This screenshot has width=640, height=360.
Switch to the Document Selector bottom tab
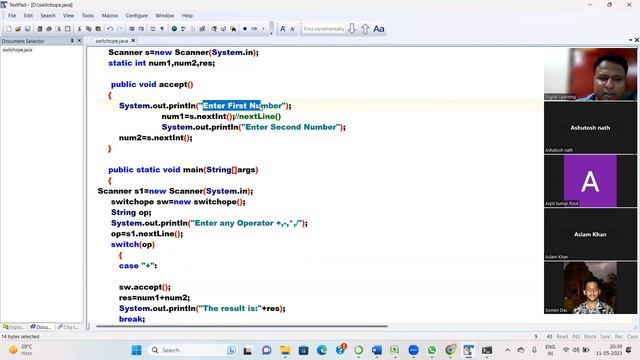[x=41, y=327]
